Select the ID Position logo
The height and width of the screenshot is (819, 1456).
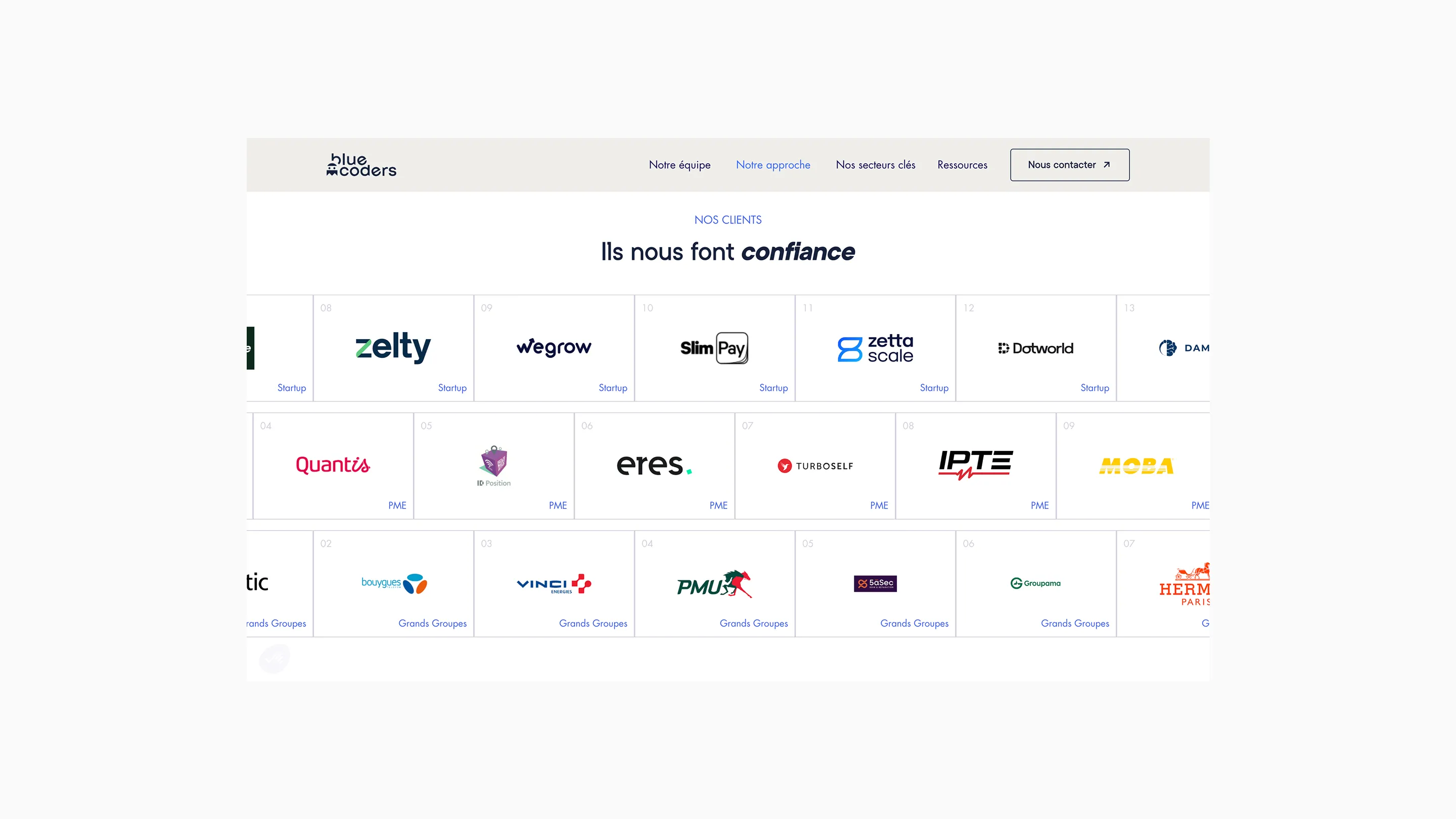493,465
